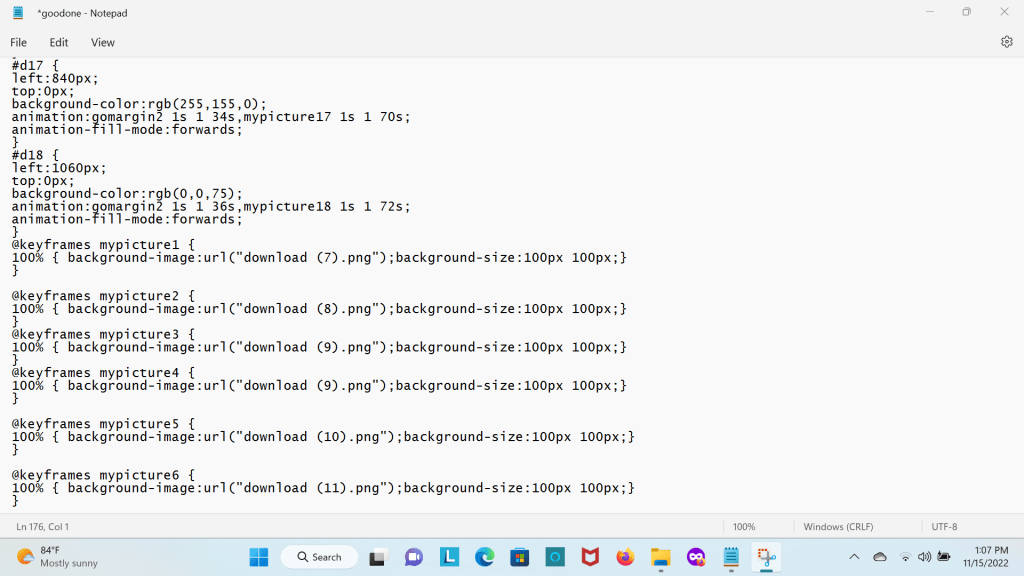Open File Explorer from taskbar

(660, 557)
